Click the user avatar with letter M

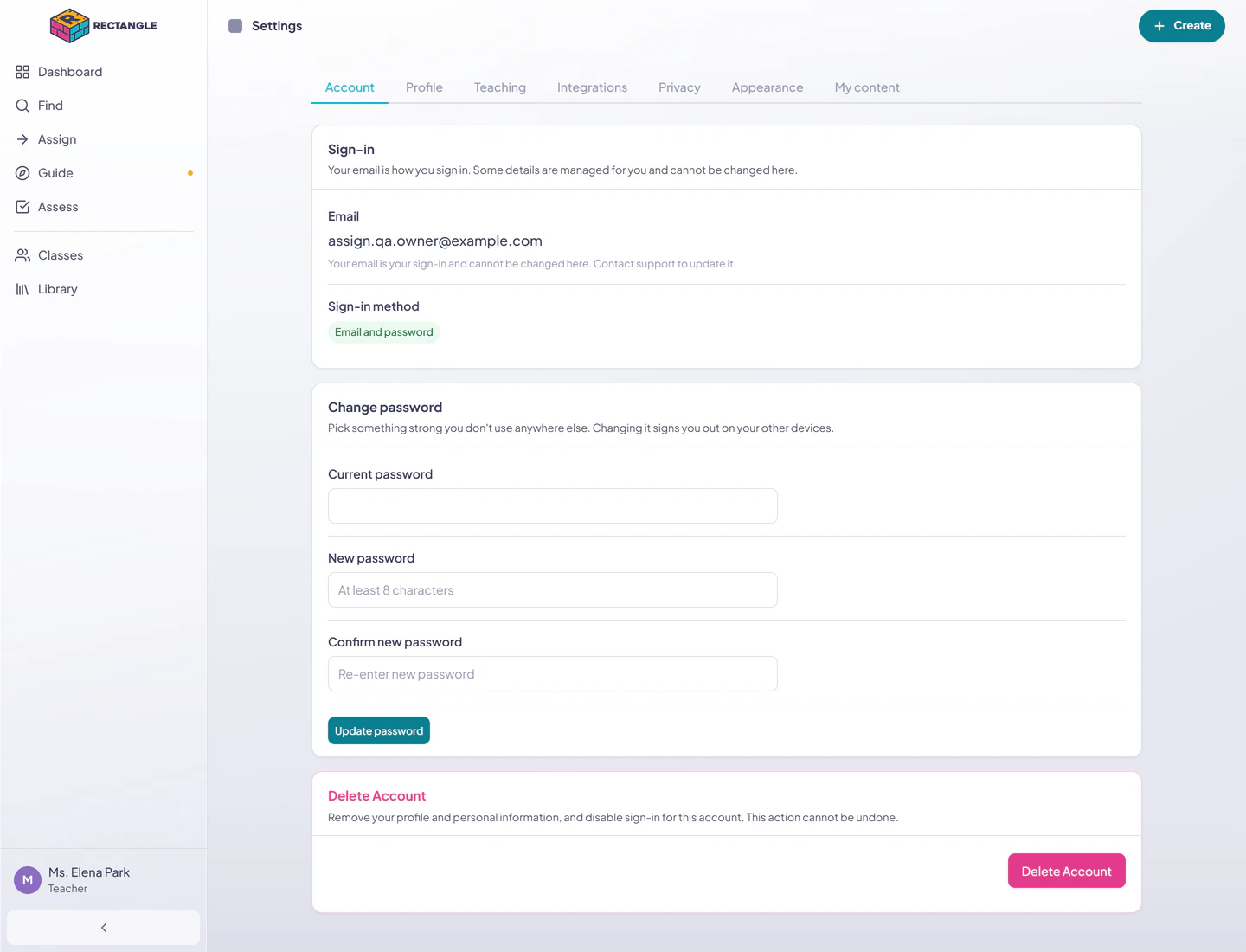point(28,880)
